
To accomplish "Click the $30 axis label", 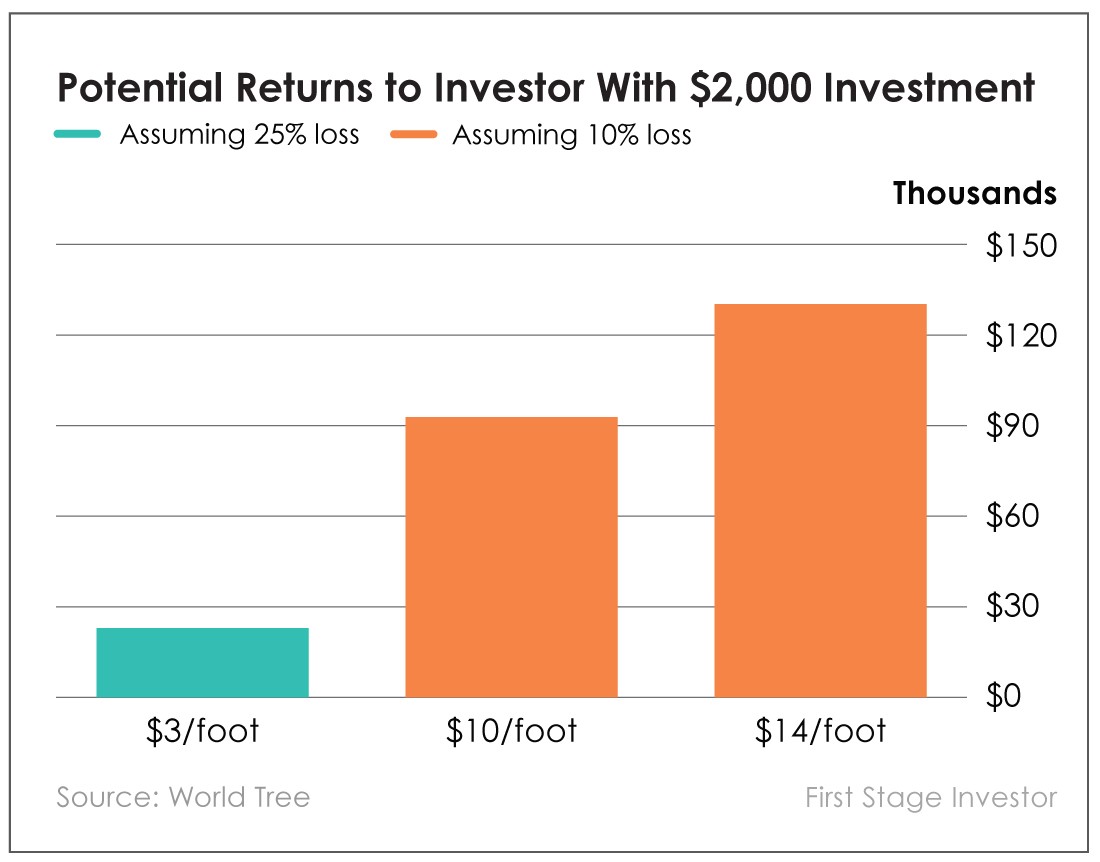I will click(1012, 606).
